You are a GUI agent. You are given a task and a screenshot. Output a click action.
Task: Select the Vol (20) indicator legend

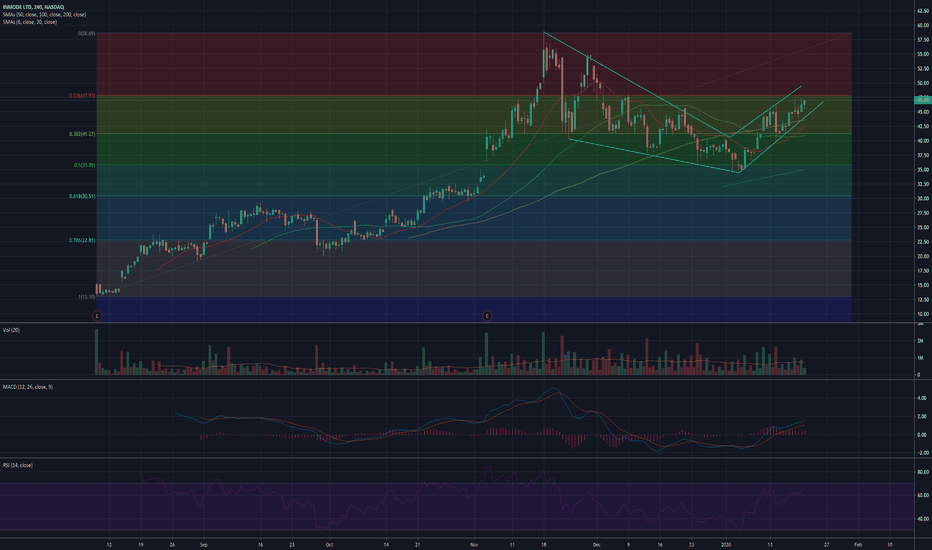pos(11,330)
